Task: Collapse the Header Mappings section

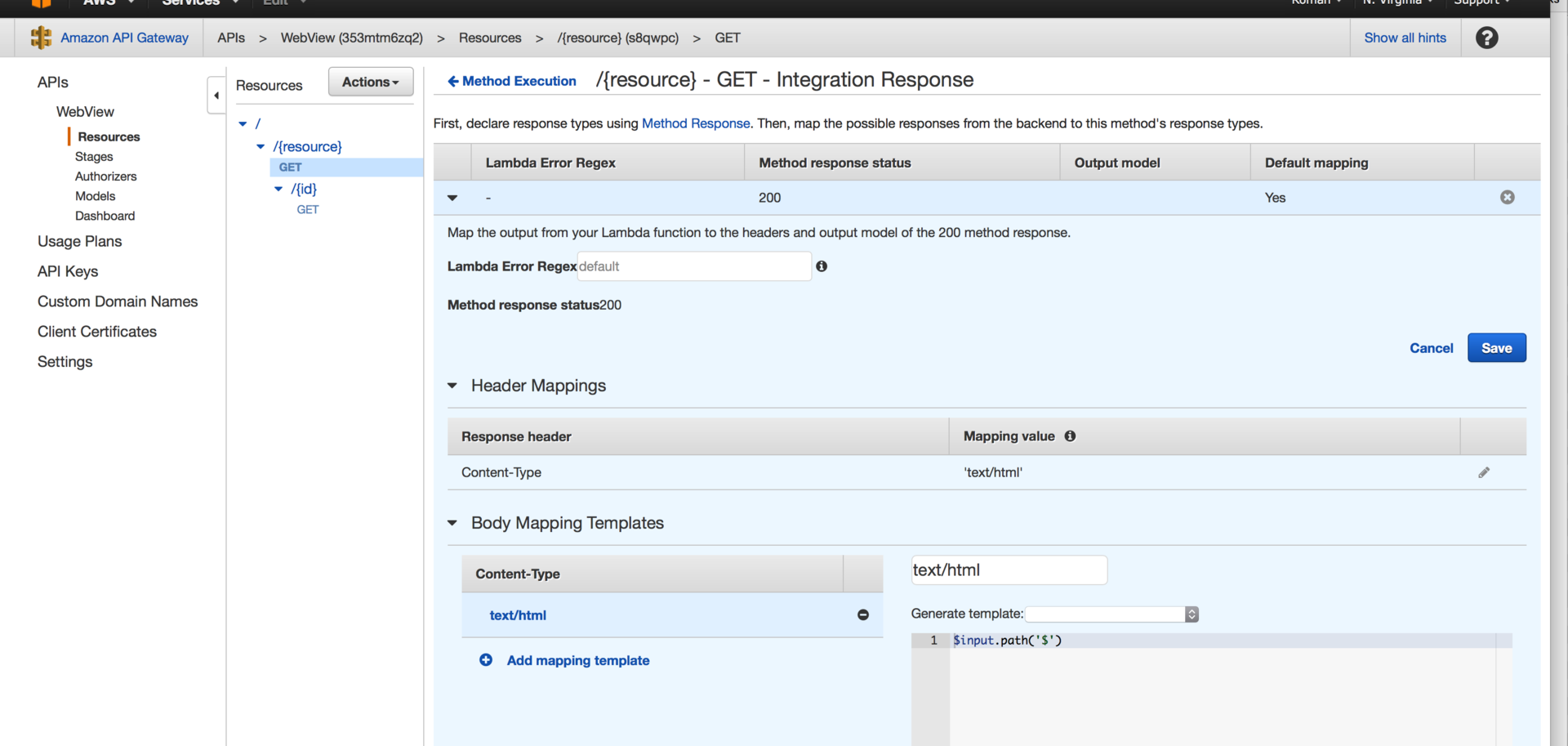Action: [453, 386]
